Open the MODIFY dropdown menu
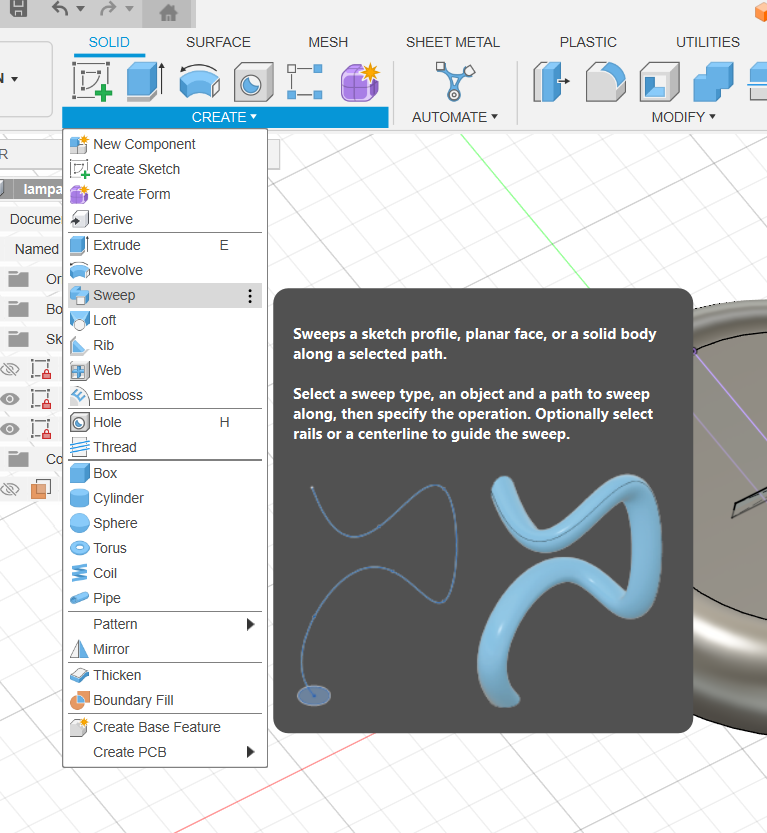 pyautogui.click(x=684, y=117)
